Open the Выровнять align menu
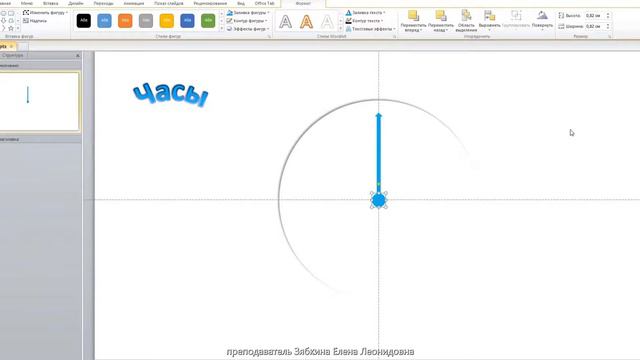The width and height of the screenshot is (640, 360). (489, 21)
